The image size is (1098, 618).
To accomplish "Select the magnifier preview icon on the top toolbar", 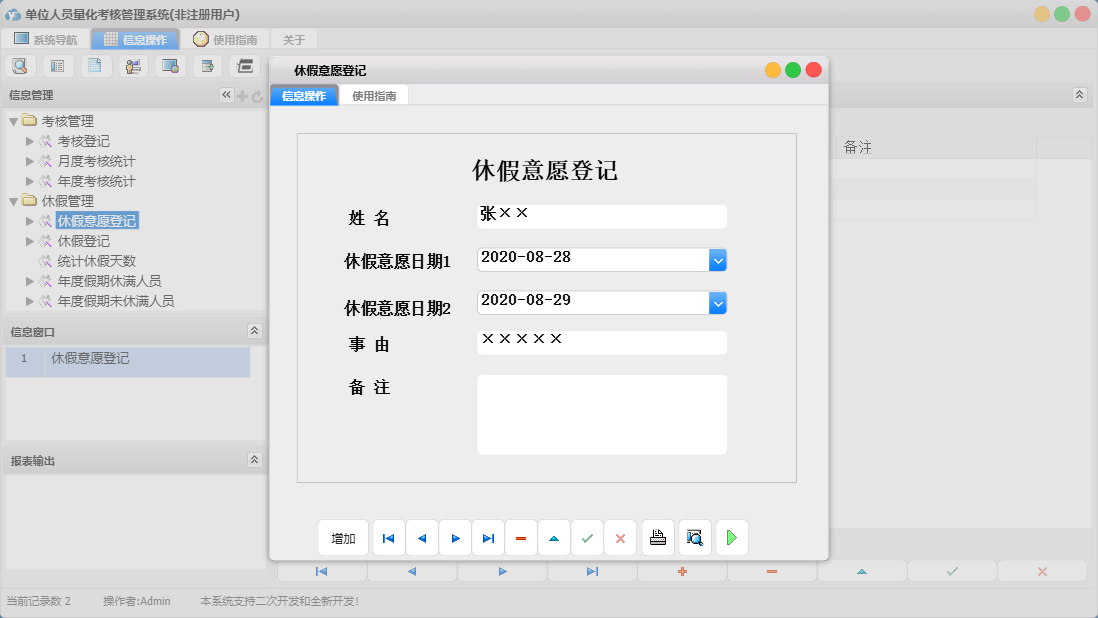I will (x=20, y=65).
